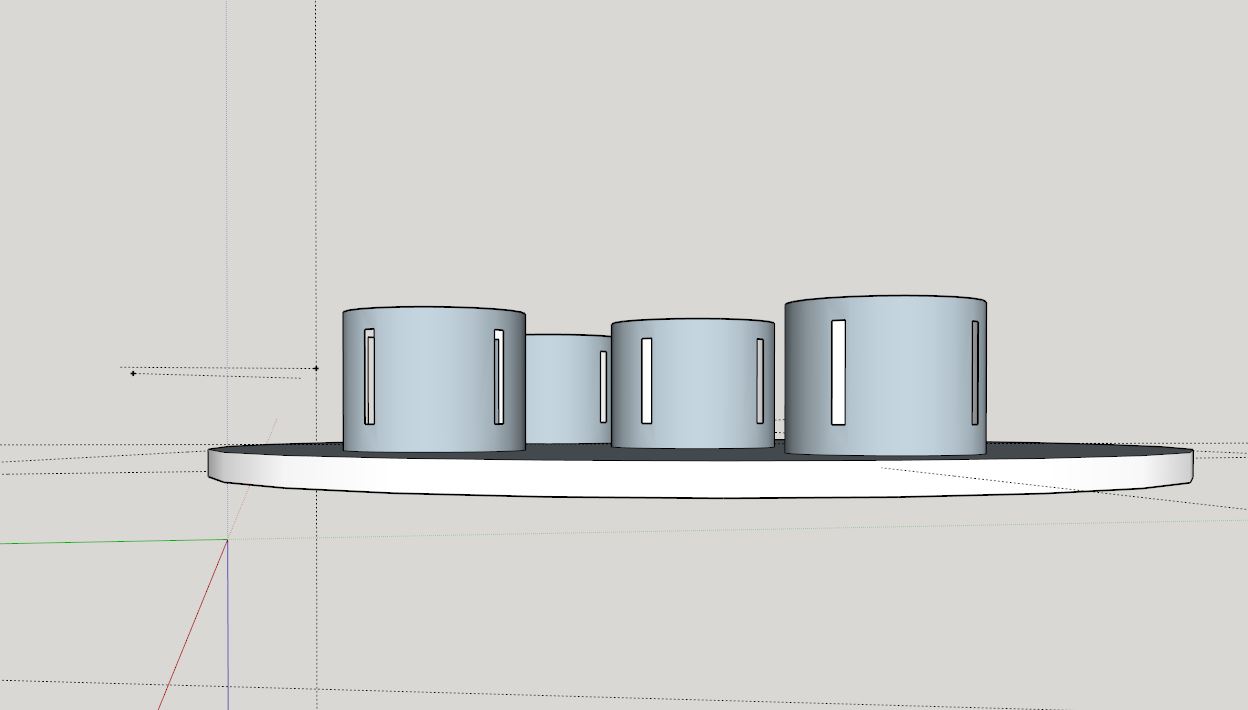Click the white rim of the base disk
Viewport: 1248px width, 710px height.
(700, 478)
